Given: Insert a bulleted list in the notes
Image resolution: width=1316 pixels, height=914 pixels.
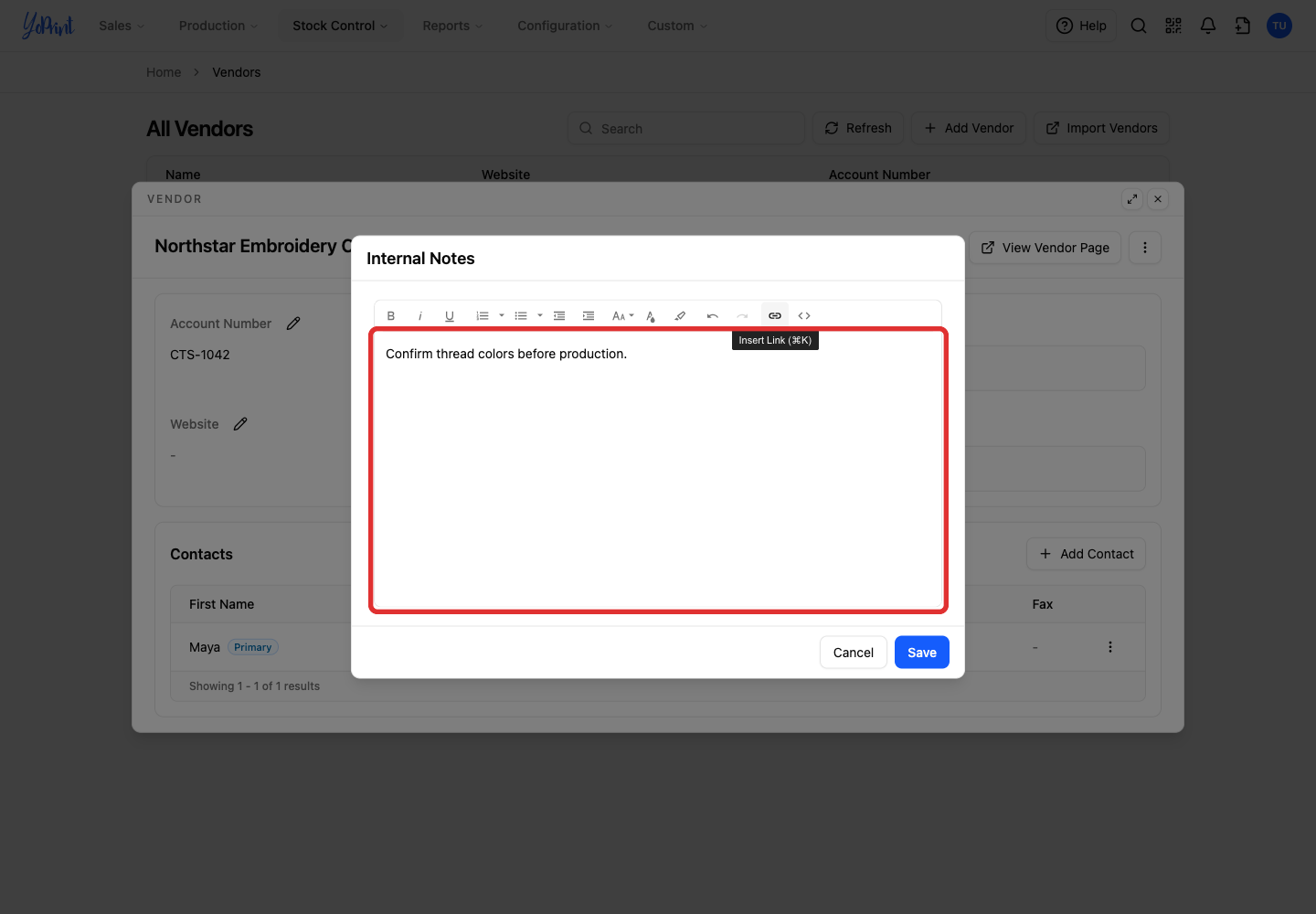Looking at the screenshot, I should [521, 315].
